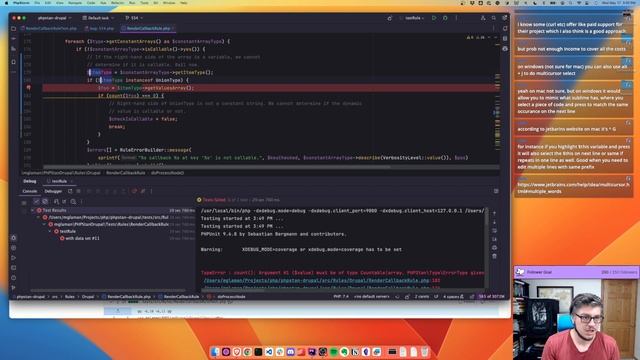Open the PhpStorm settings gear in title bar

coord(504,18)
